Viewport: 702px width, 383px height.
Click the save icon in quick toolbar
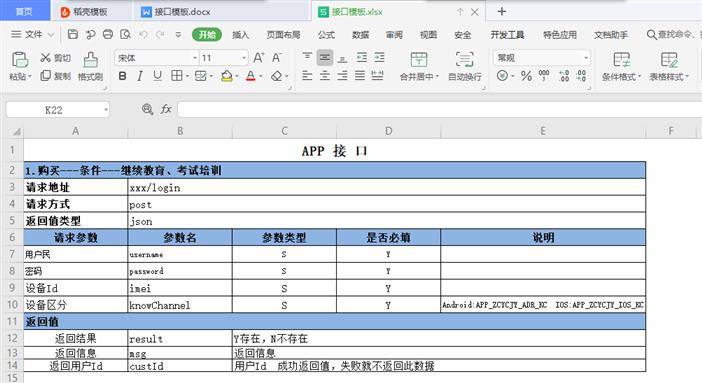point(73,34)
